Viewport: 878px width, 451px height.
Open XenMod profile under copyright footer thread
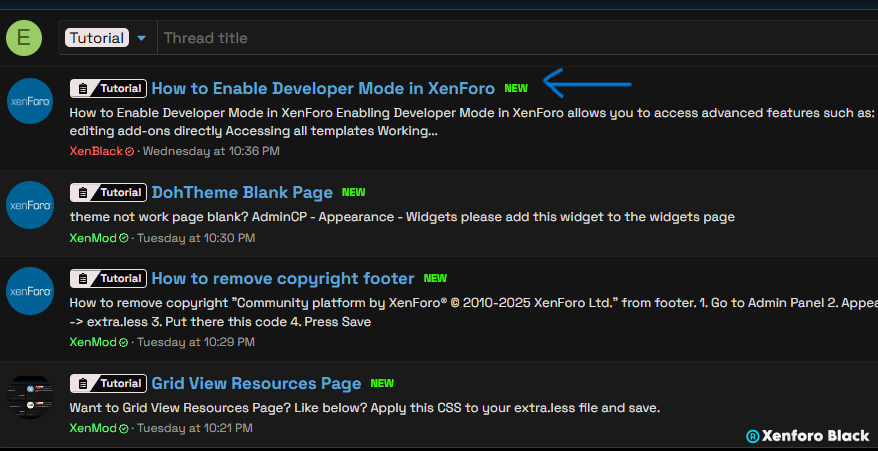click(93, 342)
